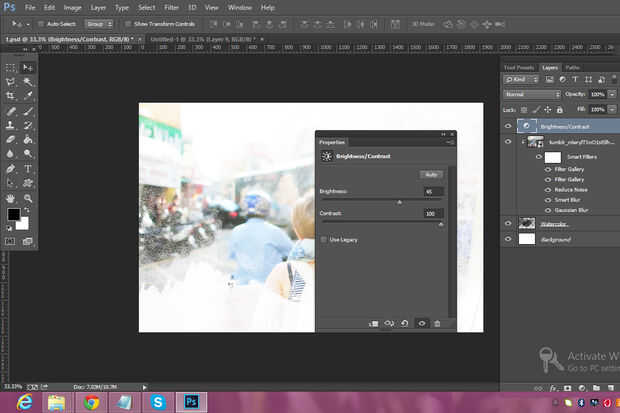
Task: Select the Hand tool
Action: point(10,198)
